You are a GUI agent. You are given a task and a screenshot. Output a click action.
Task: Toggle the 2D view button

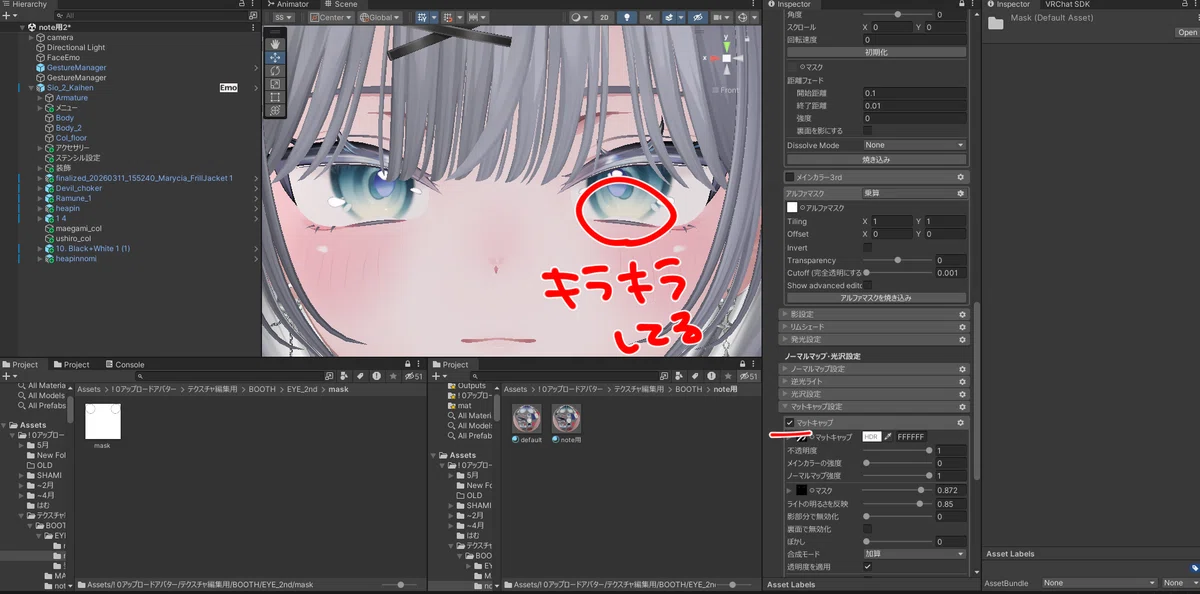(604, 17)
